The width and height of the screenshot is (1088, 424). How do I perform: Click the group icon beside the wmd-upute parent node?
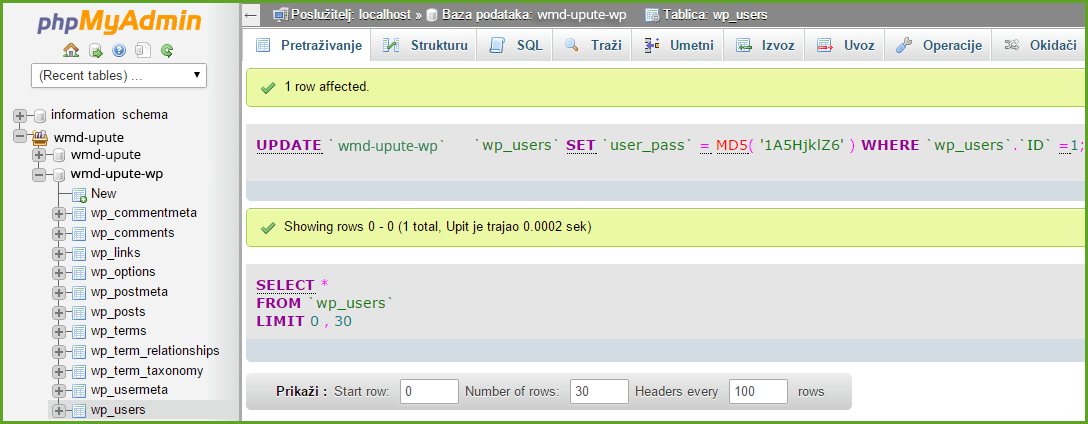click(x=40, y=136)
